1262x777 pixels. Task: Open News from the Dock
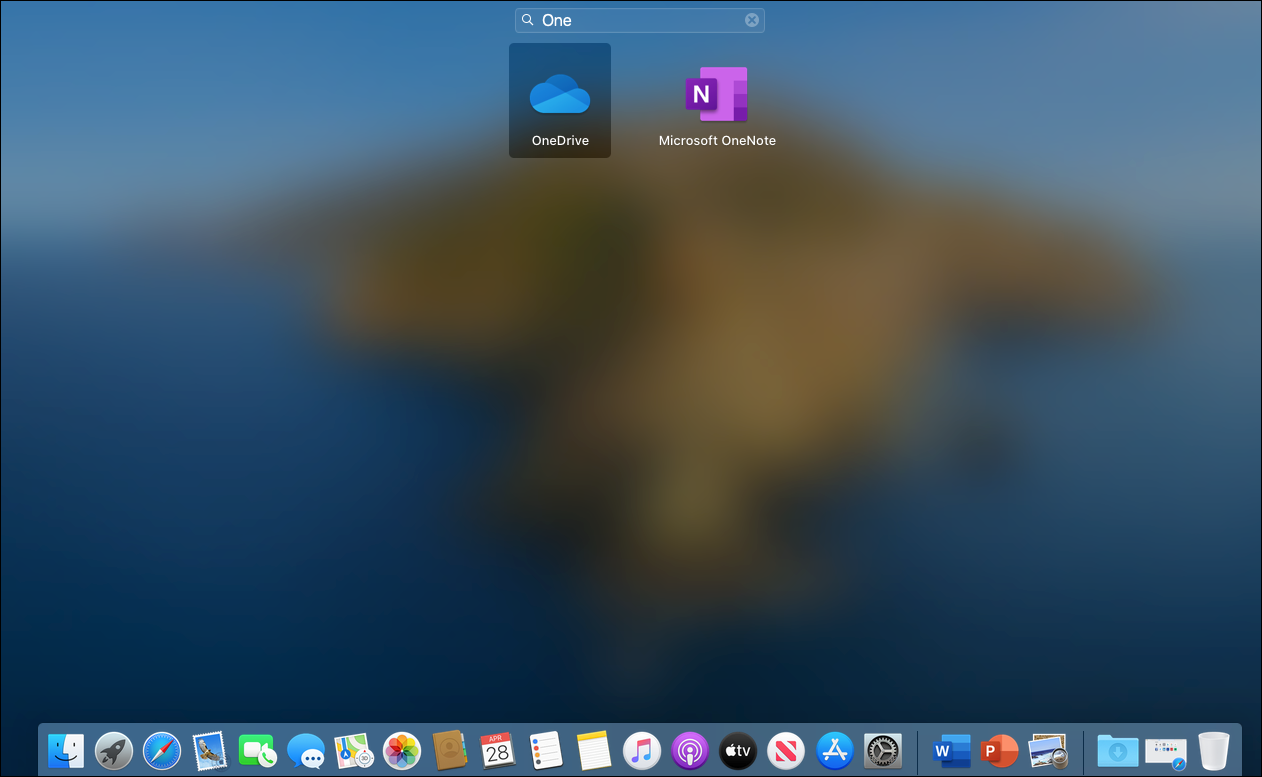(x=786, y=749)
